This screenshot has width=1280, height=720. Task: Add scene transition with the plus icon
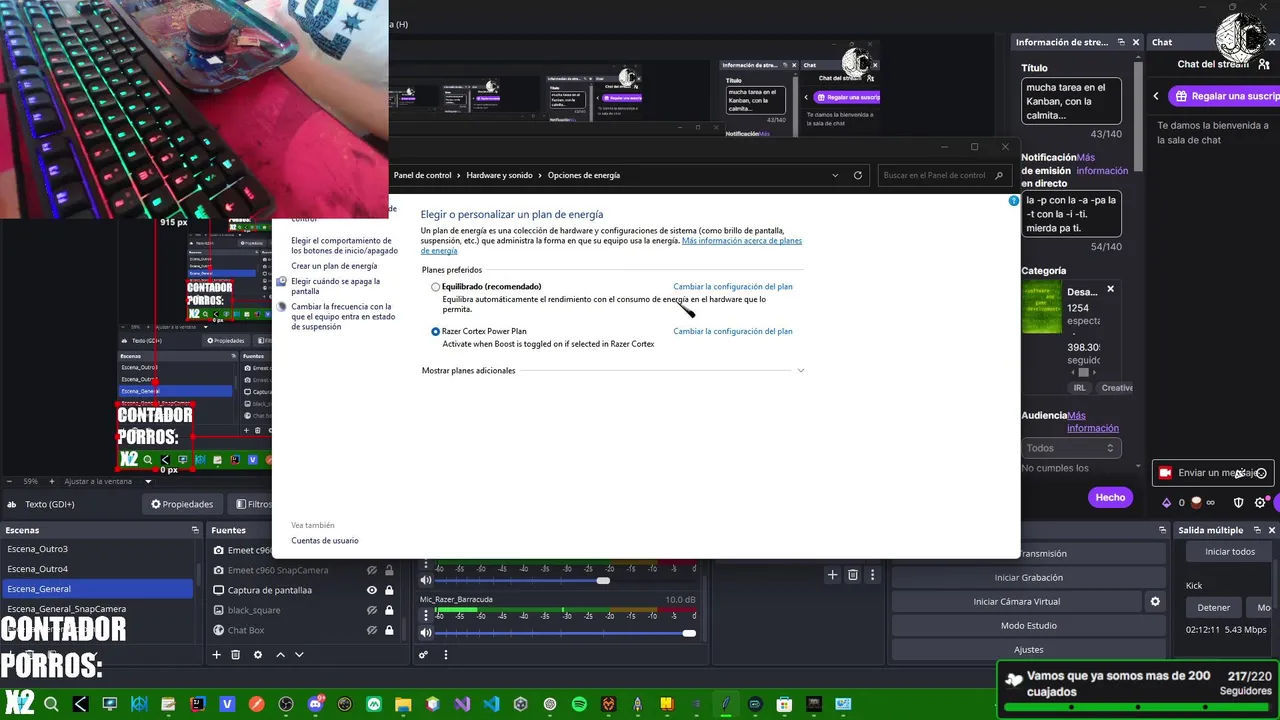click(x=831, y=574)
